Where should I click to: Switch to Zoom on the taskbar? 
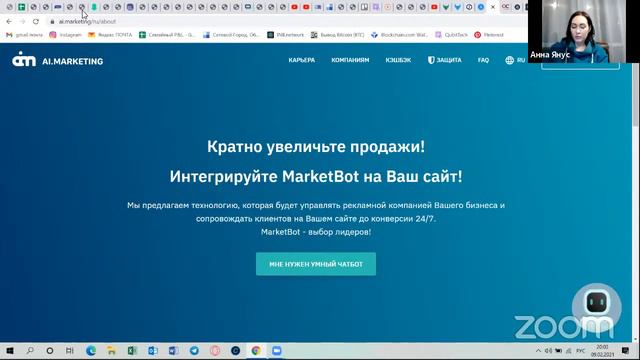(277, 351)
